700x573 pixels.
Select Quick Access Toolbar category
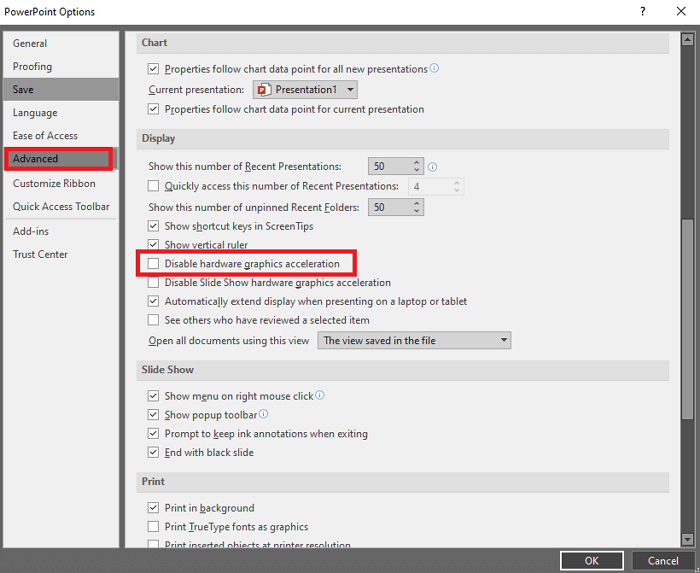[61, 207]
